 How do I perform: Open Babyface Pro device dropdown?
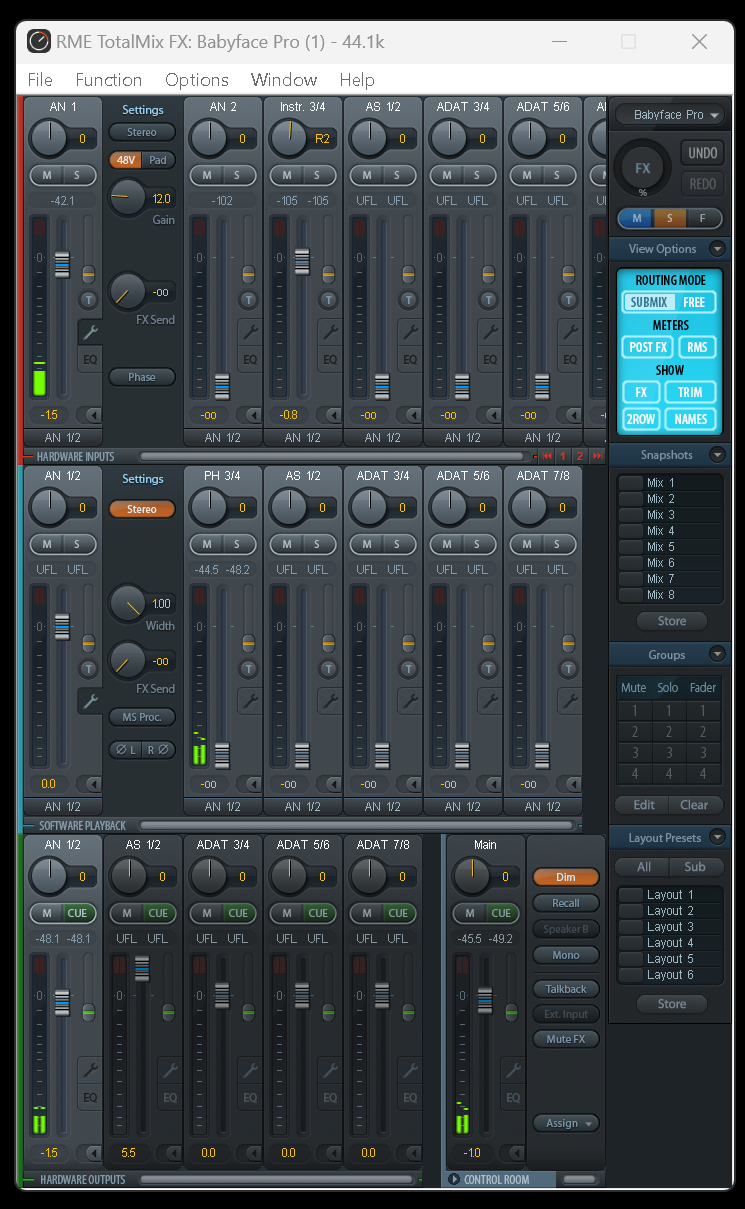point(669,115)
